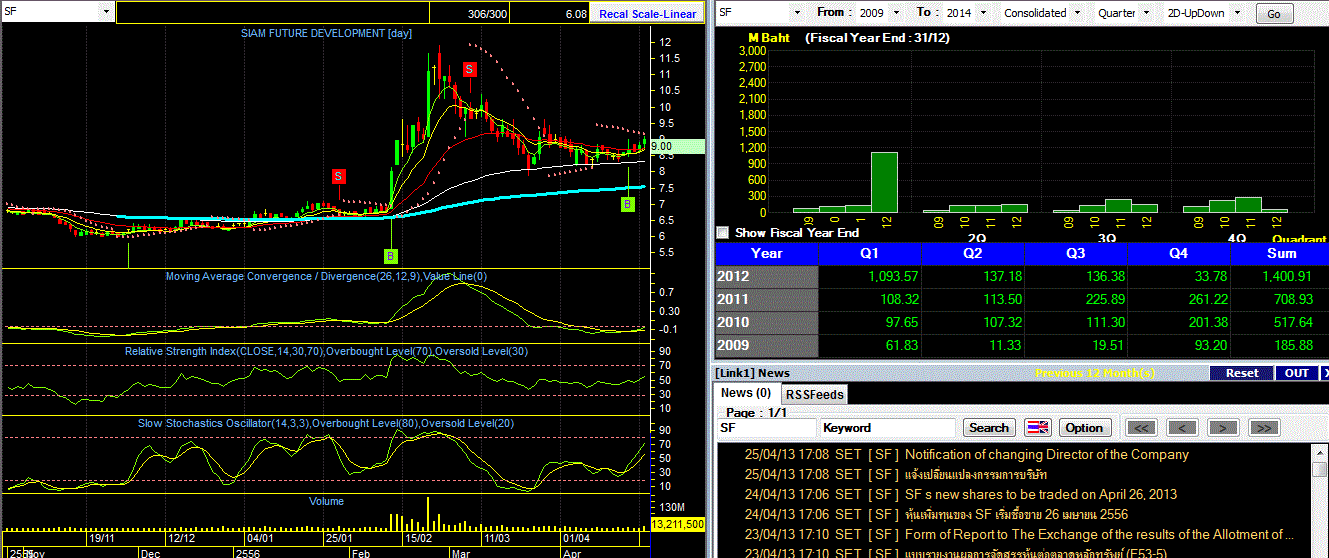Click the SIAM FUTURE DEVELOPMENT [day] chart title
This screenshot has width=1329, height=558.
point(326,33)
